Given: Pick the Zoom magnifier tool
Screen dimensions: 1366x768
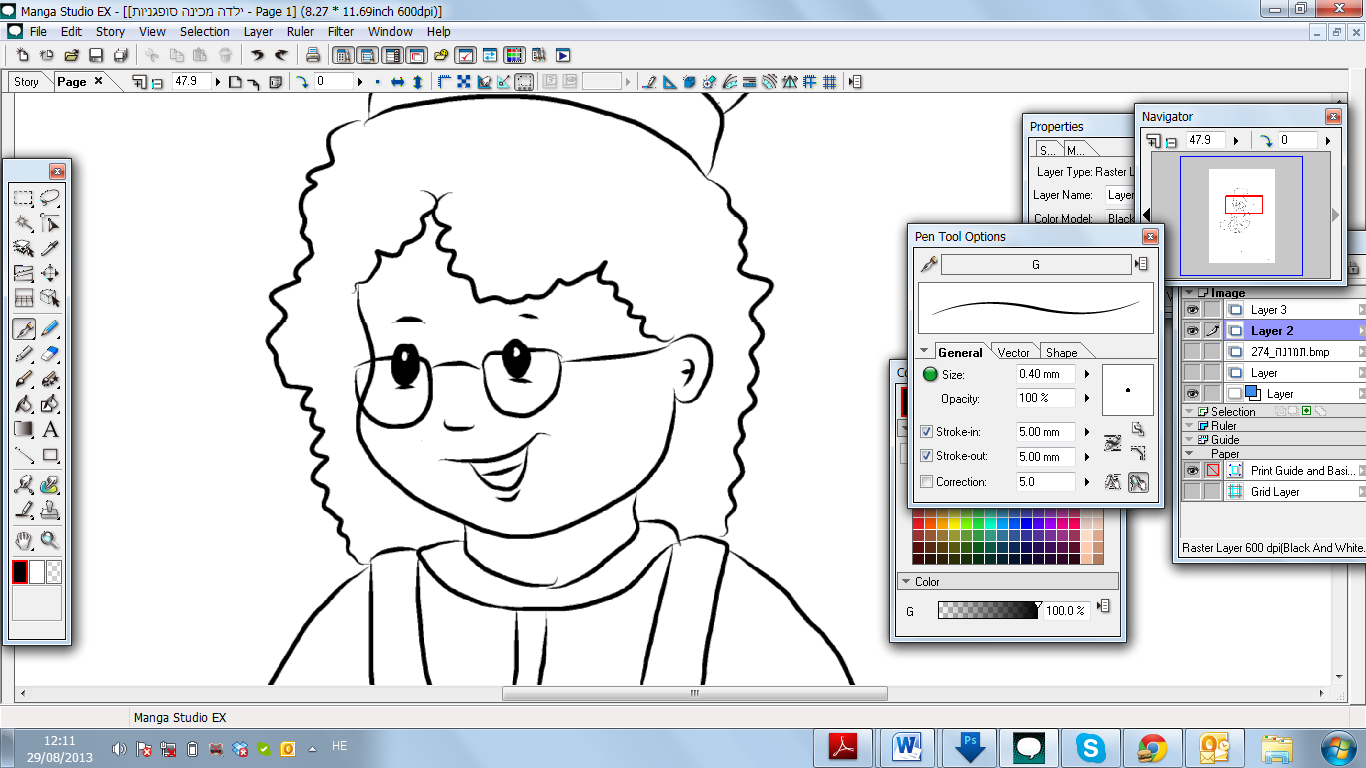Looking at the screenshot, I should pos(50,541).
